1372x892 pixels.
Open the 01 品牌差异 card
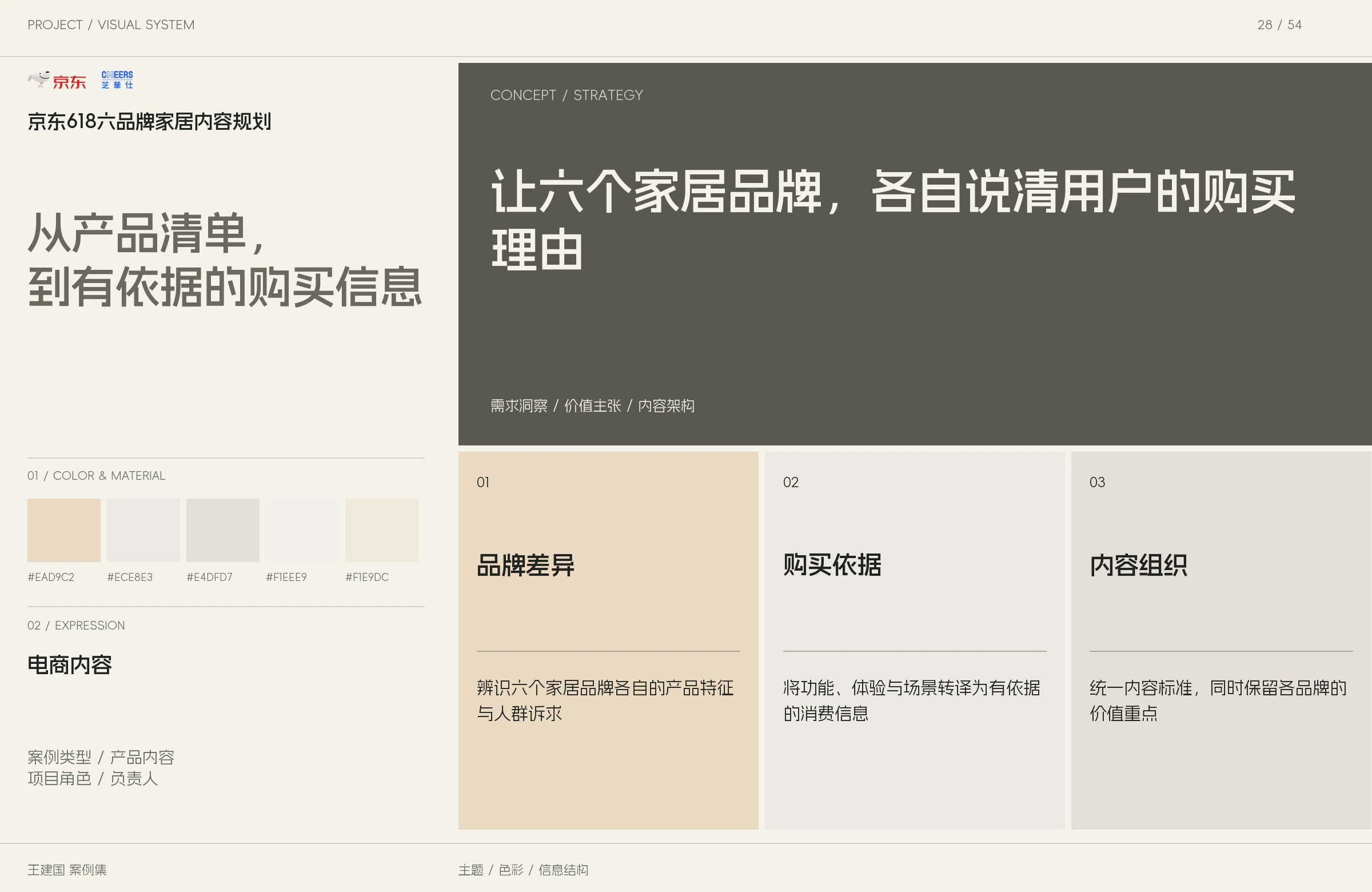[608, 640]
